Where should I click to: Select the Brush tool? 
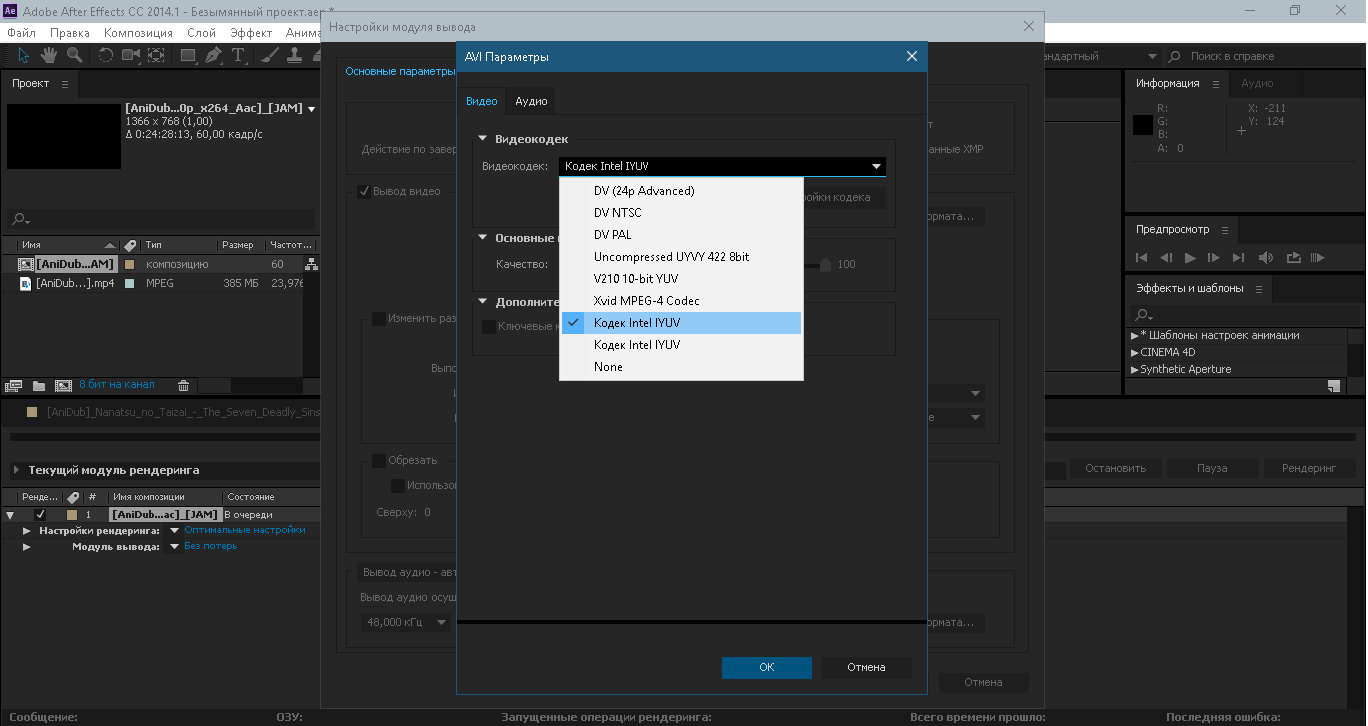pos(271,56)
